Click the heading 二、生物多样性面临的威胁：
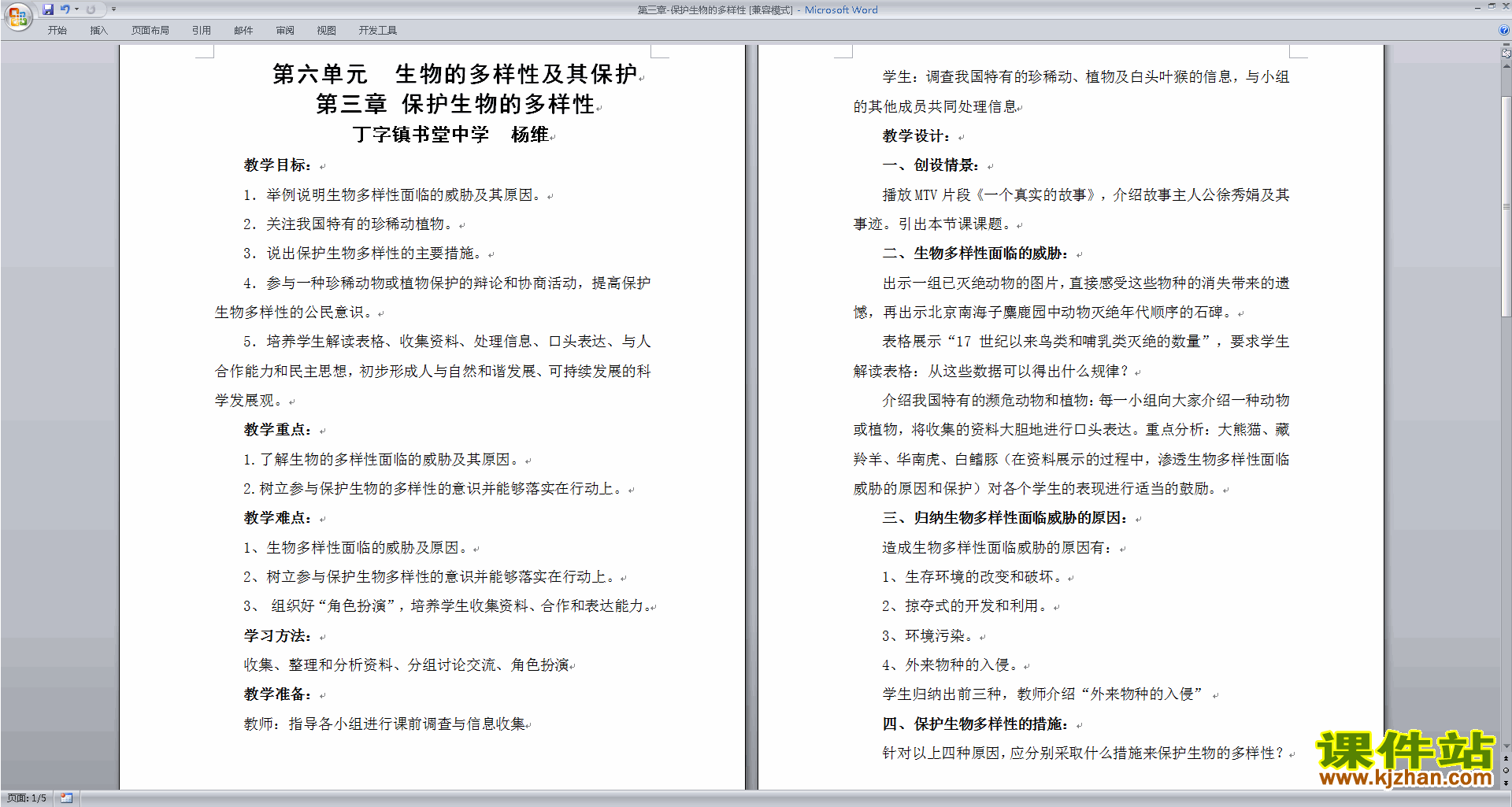 coord(976,254)
